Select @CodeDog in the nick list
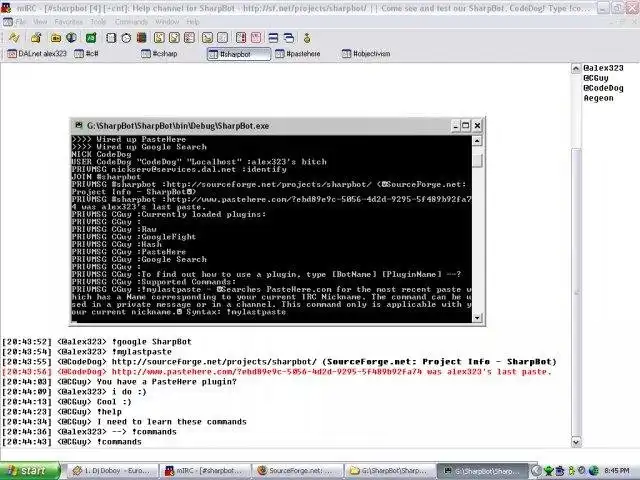This screenshot has width=640, height=480. click(x=603, y=88)
